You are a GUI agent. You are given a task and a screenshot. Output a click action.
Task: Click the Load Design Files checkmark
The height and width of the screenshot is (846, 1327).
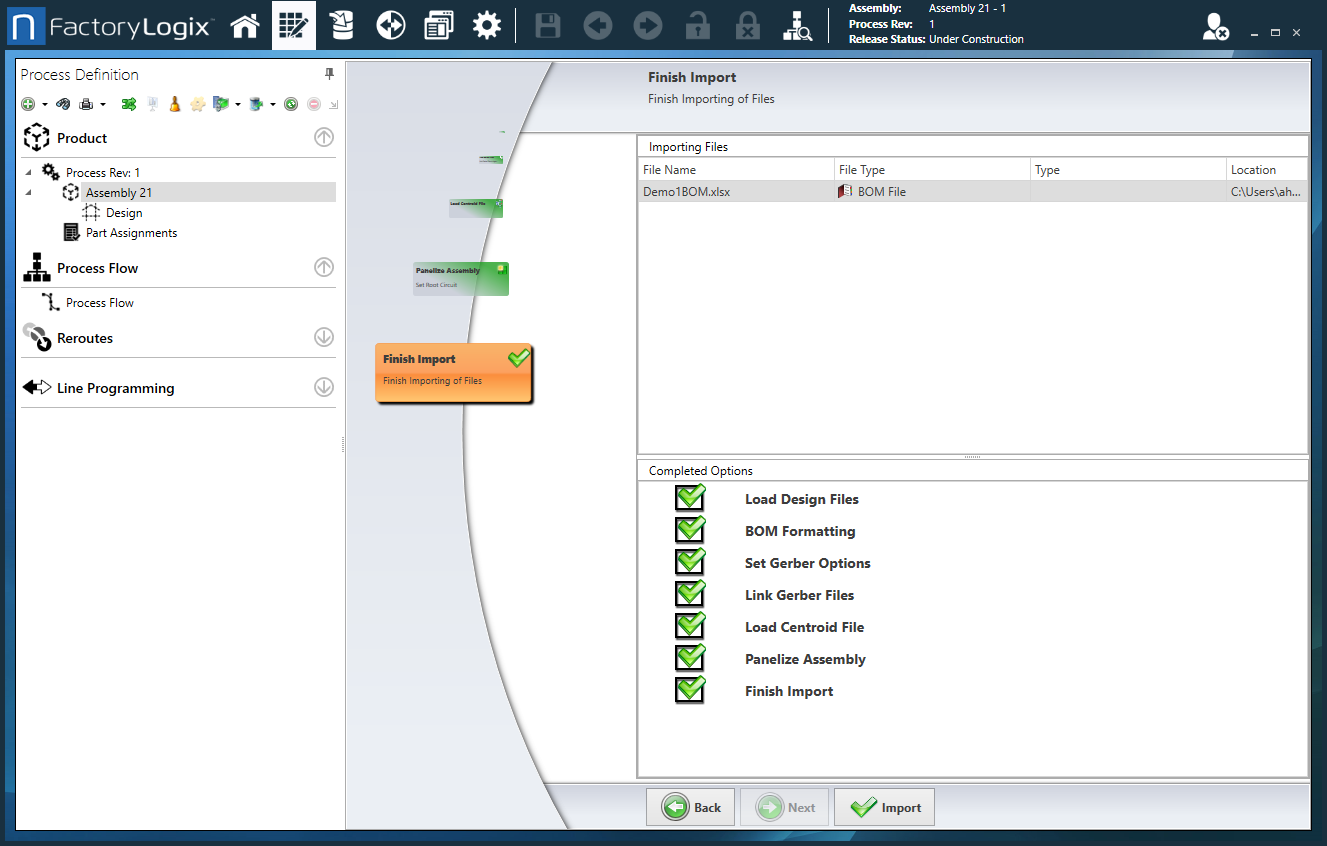690,498
